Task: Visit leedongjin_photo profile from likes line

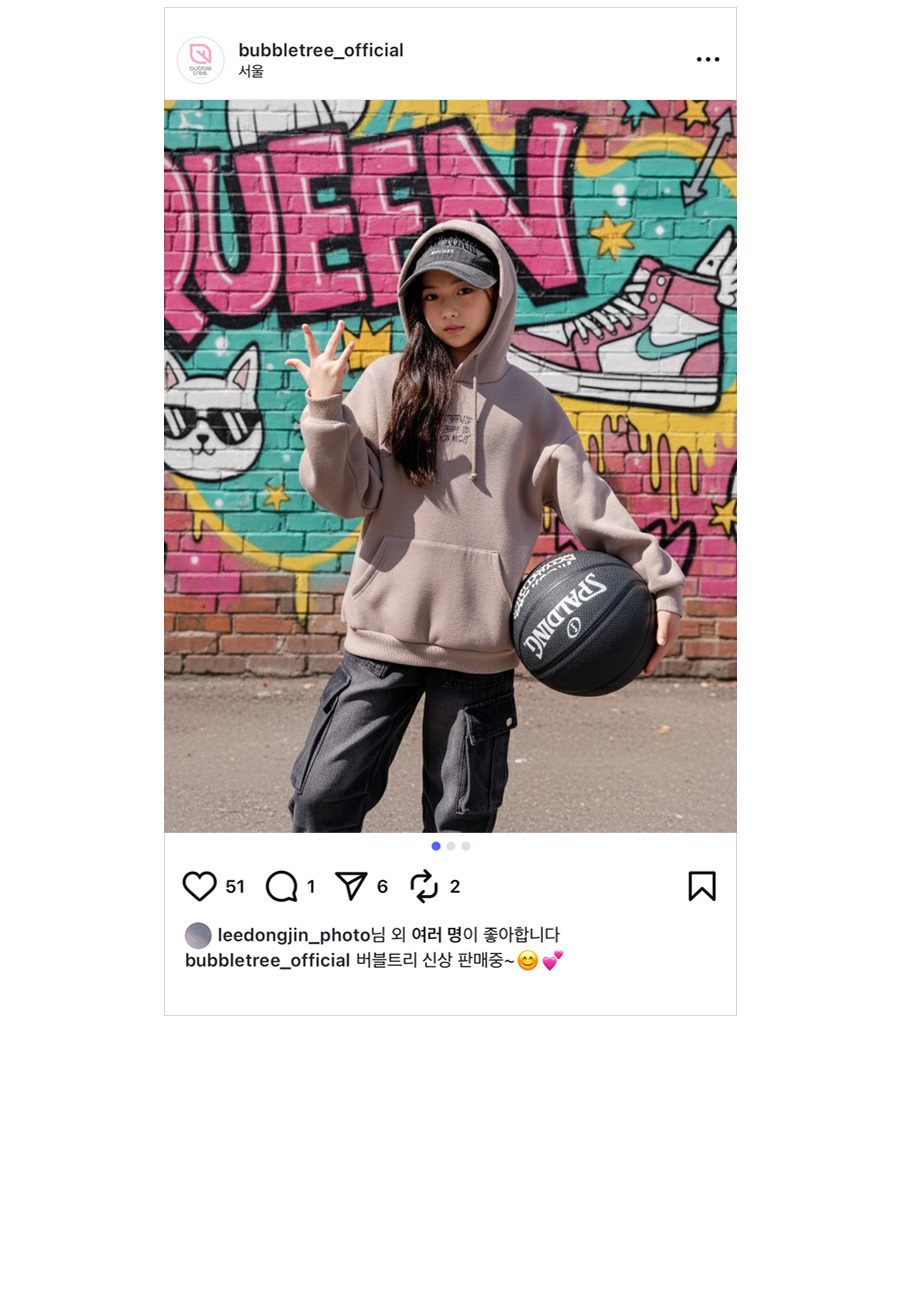Action: [x=294, y=935]
